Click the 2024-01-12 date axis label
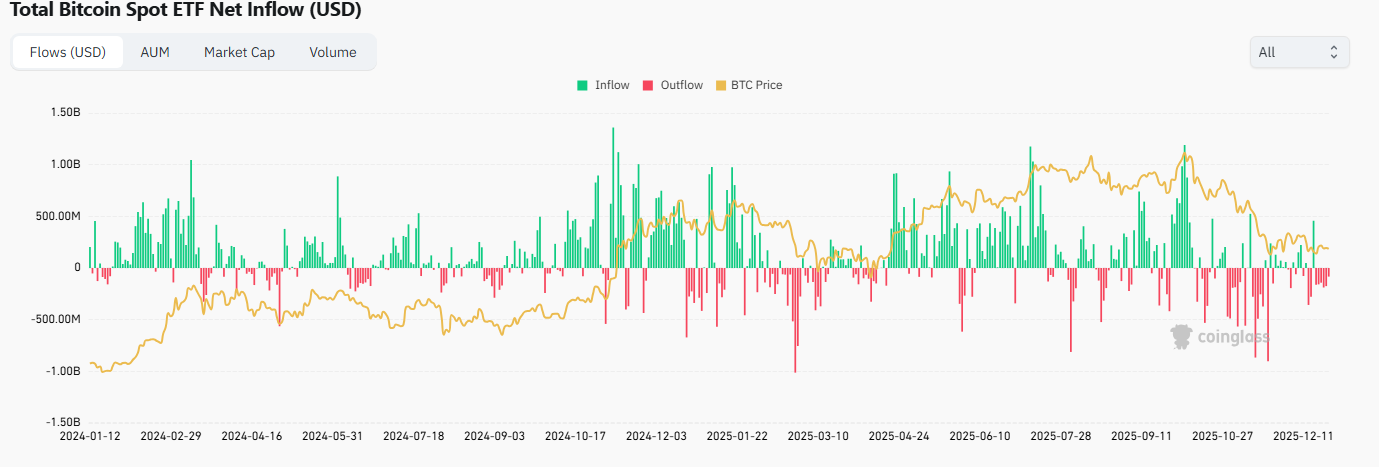Screen dimensions: 1379x467 coord(89,436)
